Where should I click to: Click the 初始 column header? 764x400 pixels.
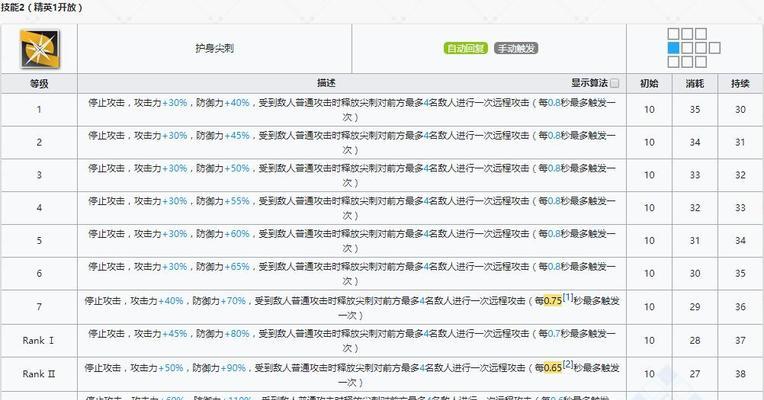click(x=649, y=83)
